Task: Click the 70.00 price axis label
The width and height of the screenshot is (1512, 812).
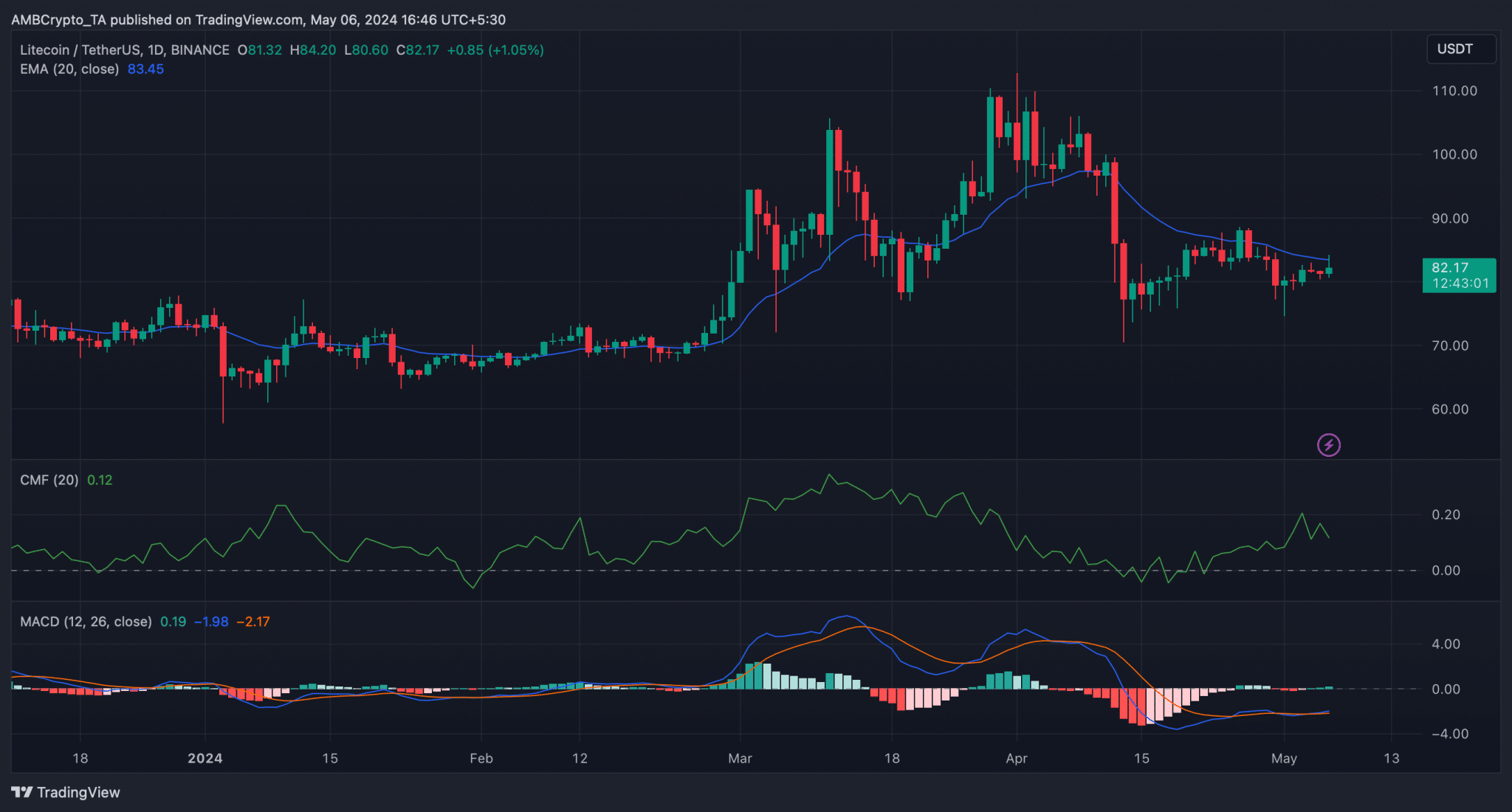Action: pos(1450,345)
